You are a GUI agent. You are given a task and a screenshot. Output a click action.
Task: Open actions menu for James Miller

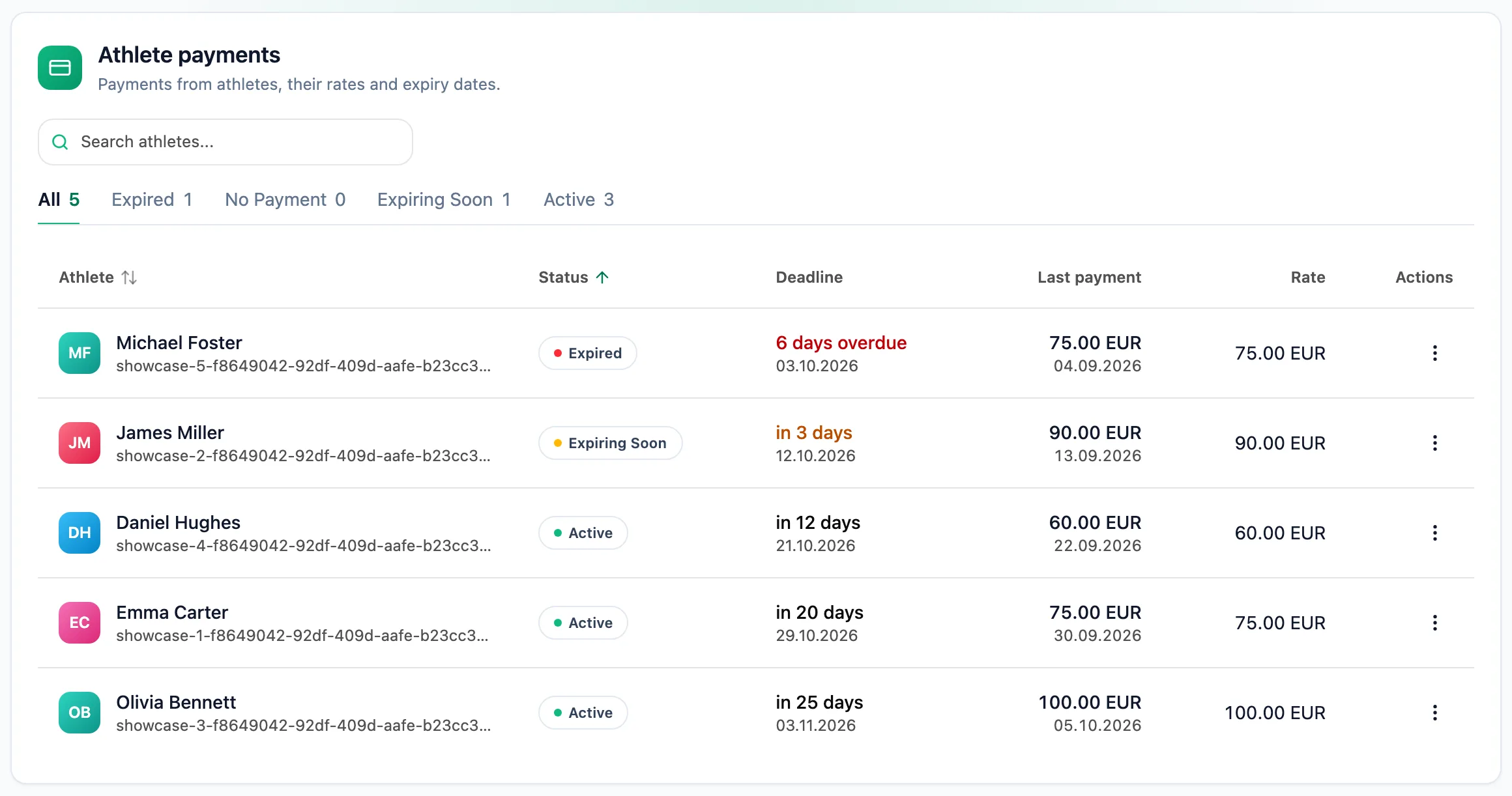(1434, 443)
